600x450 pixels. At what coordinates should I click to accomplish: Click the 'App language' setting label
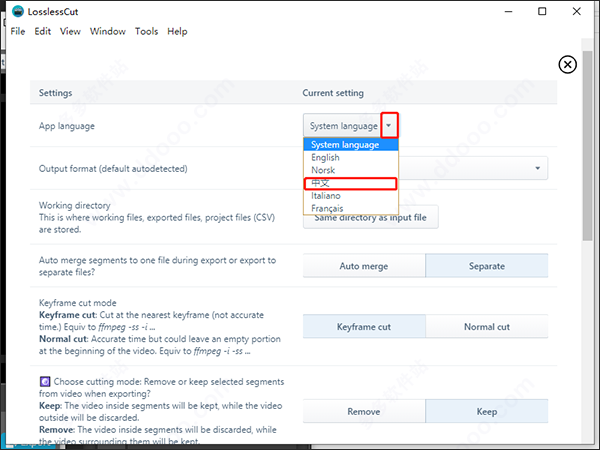click(67, 126)
